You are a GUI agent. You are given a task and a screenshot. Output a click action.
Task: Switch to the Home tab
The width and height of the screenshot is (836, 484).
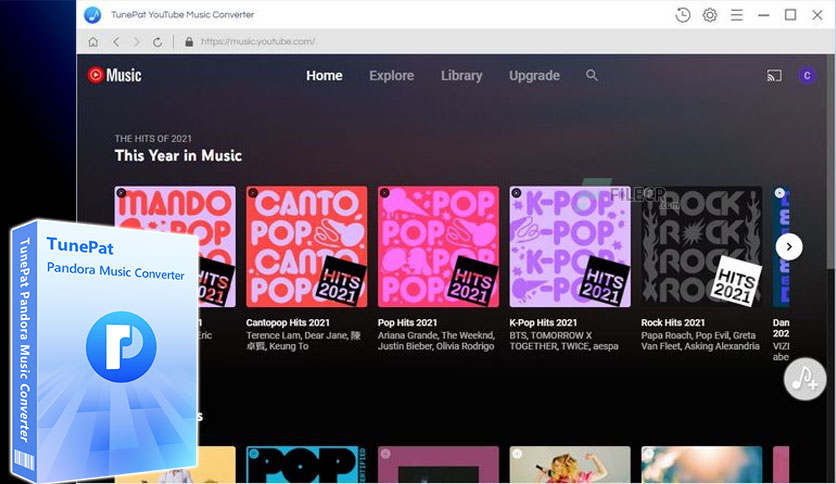(324, 76)
